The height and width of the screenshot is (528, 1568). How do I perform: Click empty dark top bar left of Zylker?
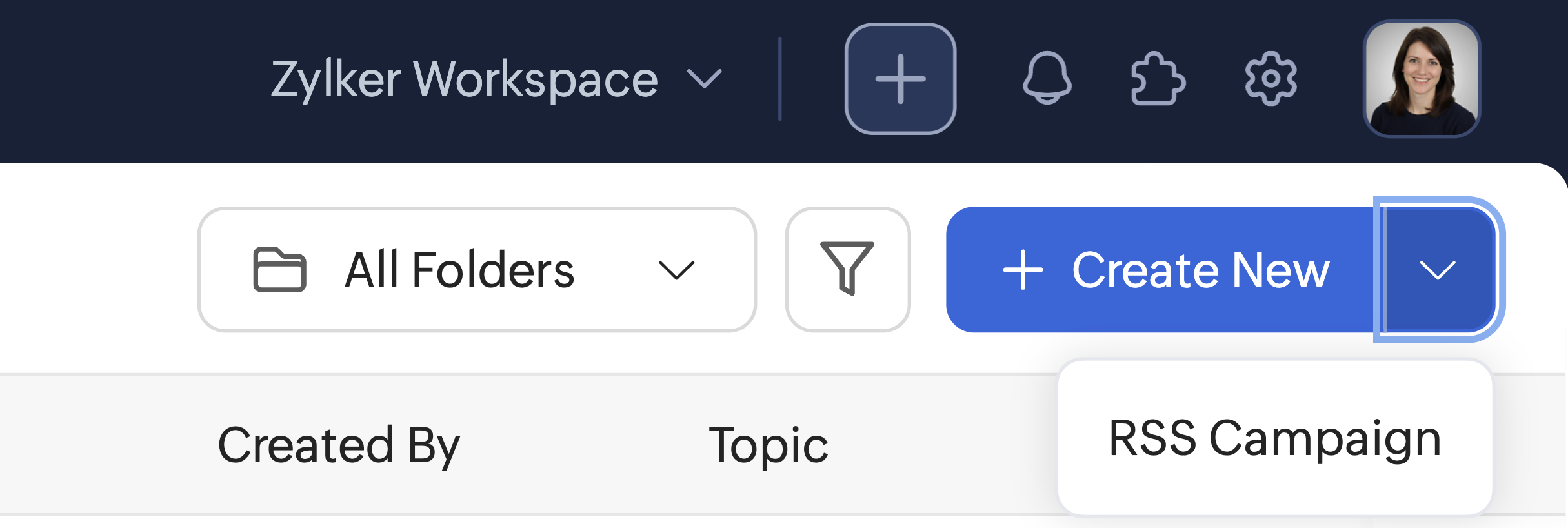coord(129,79)
